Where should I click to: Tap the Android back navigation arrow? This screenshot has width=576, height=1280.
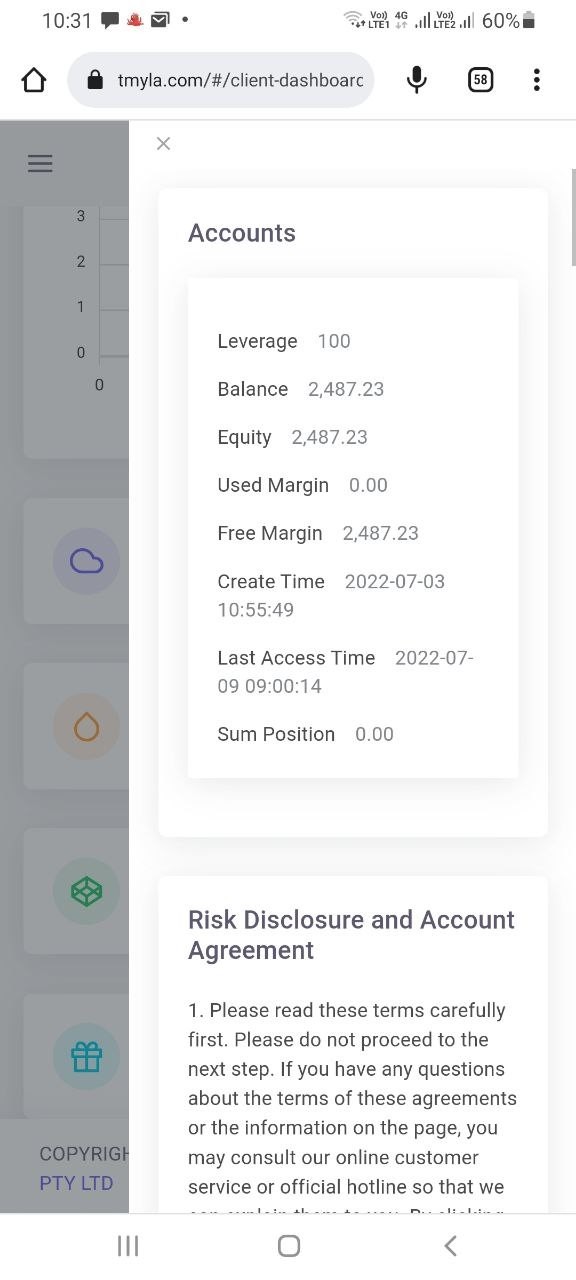(450, 1245)
